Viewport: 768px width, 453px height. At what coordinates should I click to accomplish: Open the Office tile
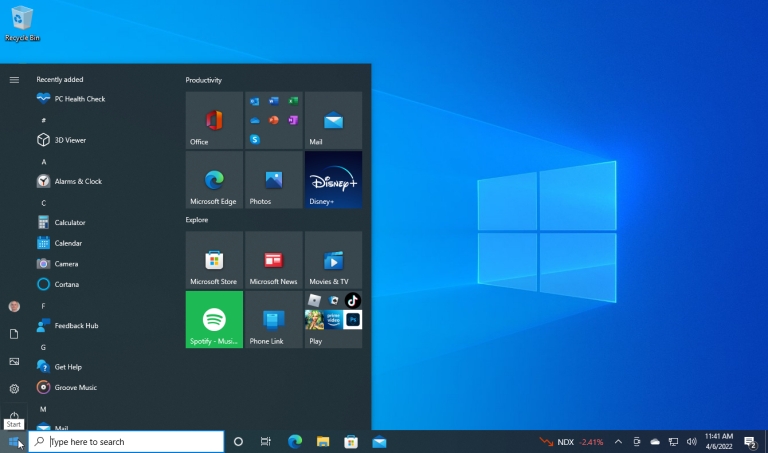[214, 120]
